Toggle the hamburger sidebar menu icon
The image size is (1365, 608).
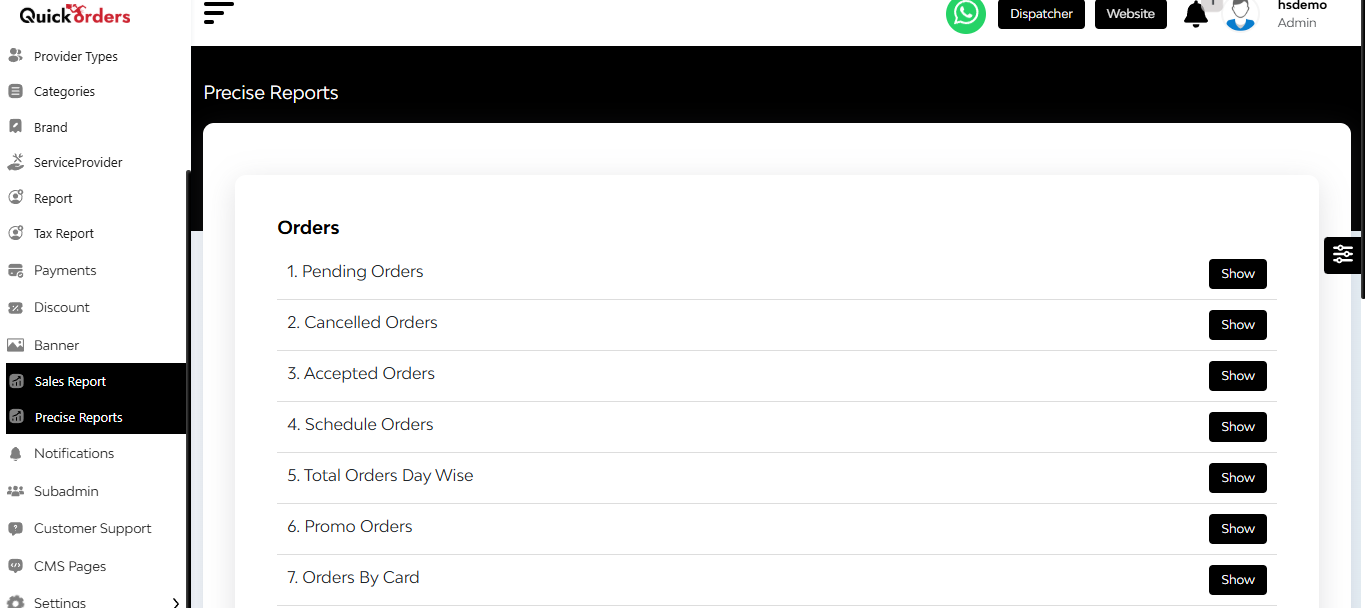(218, 13)
